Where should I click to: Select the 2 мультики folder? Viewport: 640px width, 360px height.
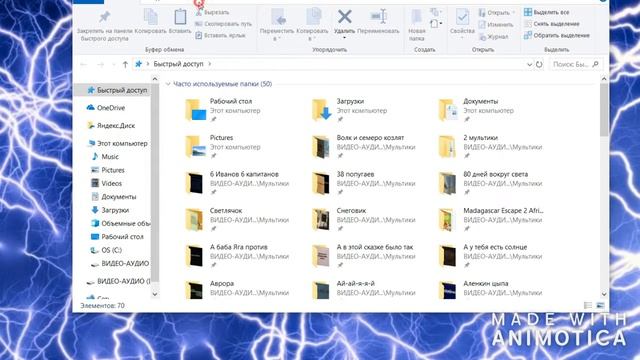tap(490, 147)
